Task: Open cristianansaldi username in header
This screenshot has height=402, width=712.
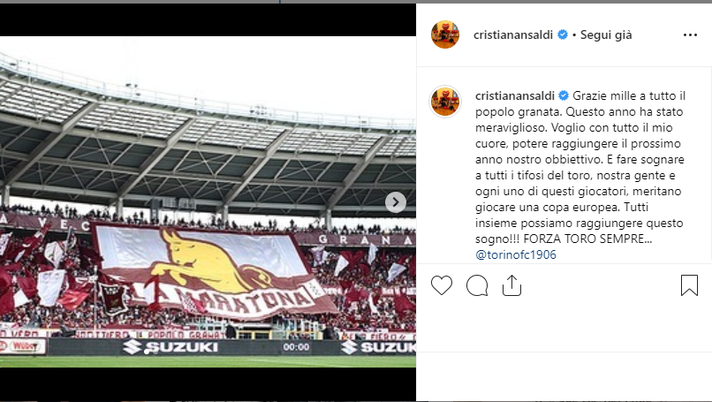Action: click(x=513, y=35)
